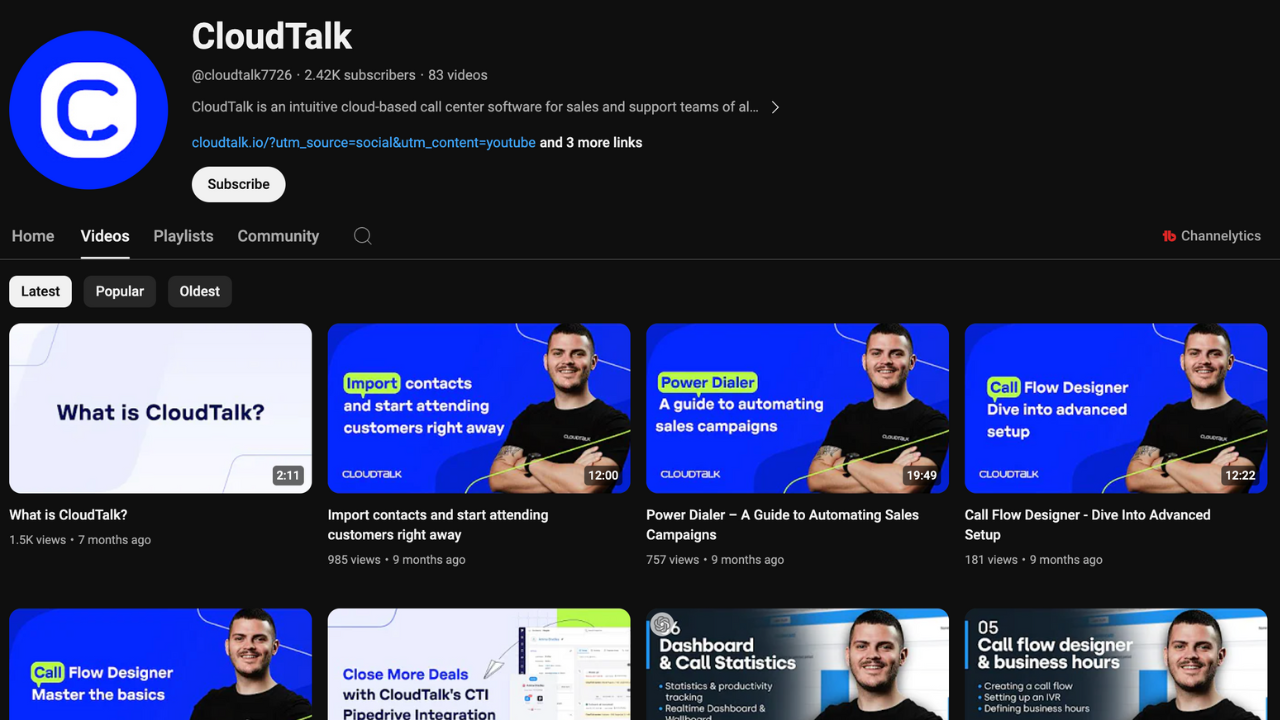The image size is (1280, 720).
Task: Click the CloudTalk channel name heading
Action: [x=272, y=37]
